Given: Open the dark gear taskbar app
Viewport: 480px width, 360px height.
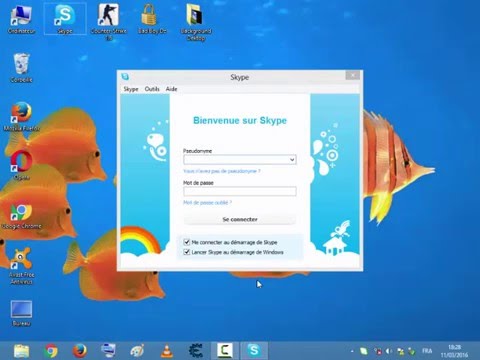Looking at the screenshot, I should 196,351.
